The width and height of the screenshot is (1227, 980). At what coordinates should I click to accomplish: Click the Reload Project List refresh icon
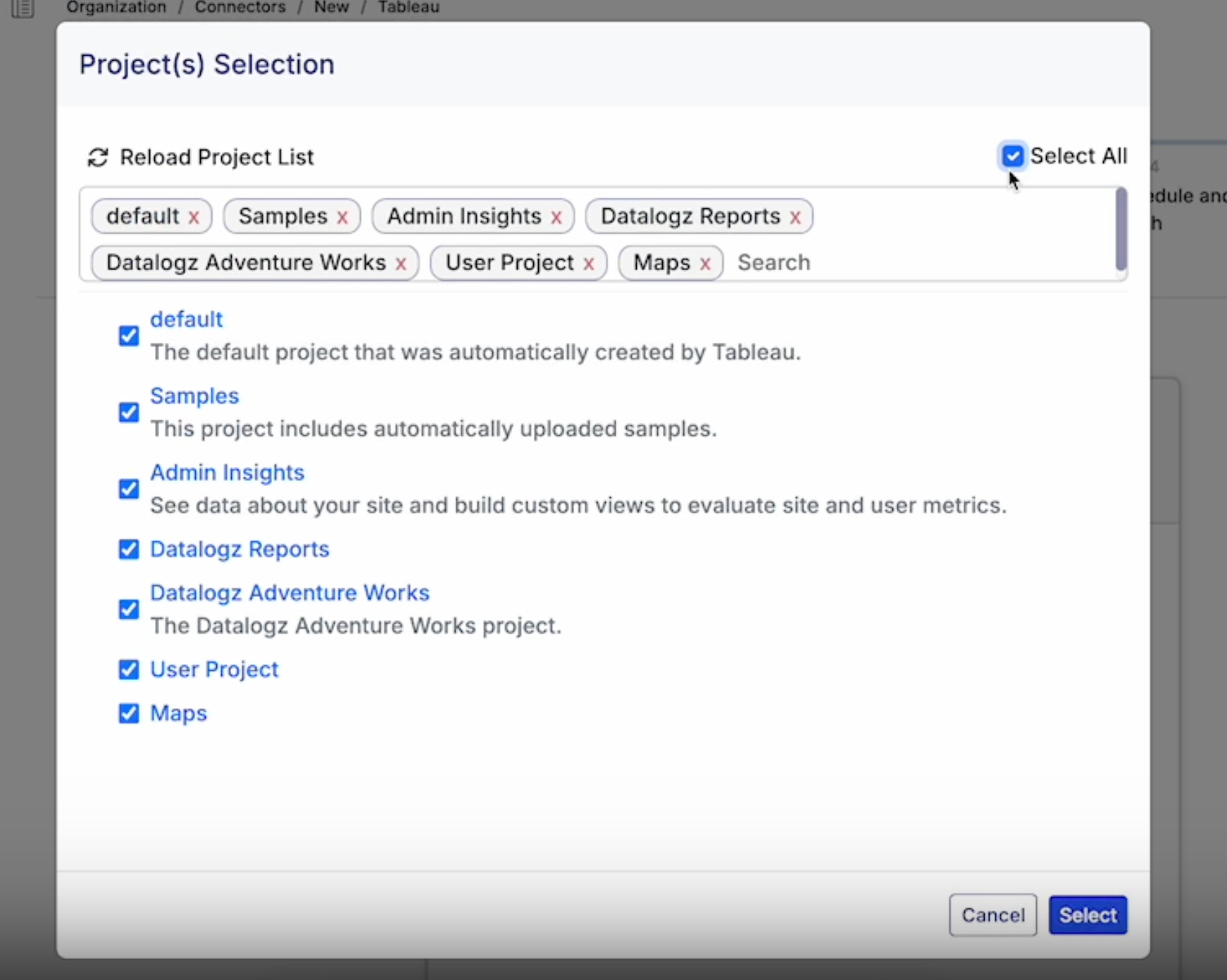[97, 157]
